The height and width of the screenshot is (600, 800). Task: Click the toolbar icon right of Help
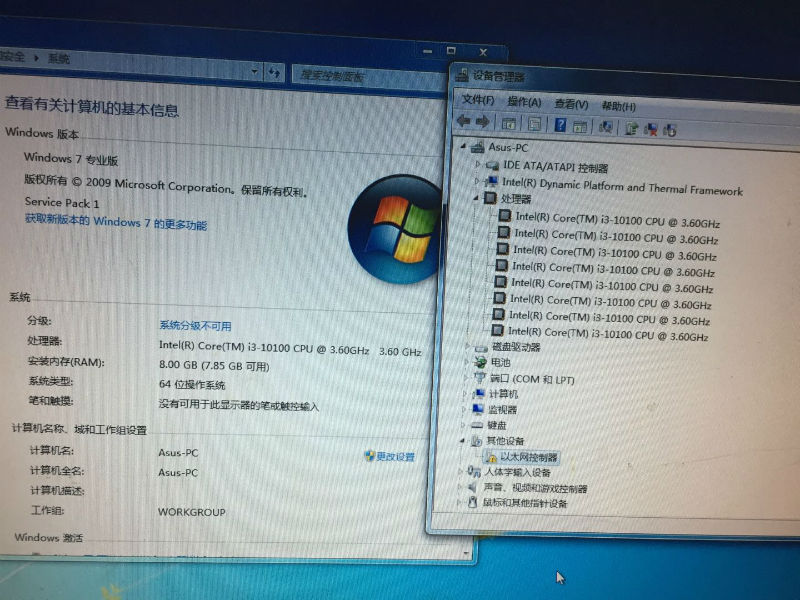(580, 126)
